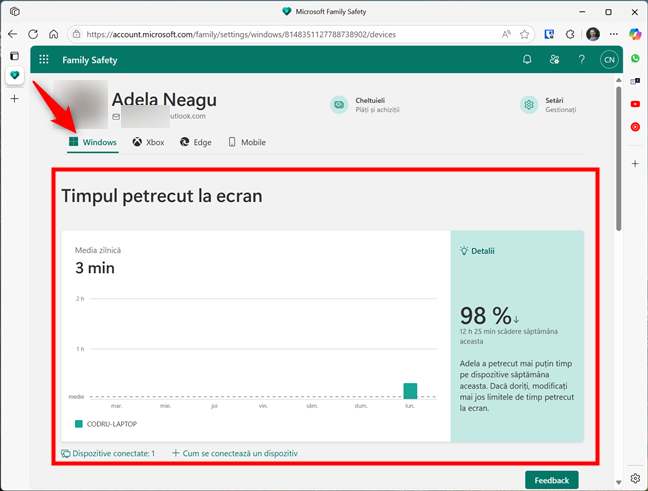Viewport: 648px width, 491px height.
Task: Click the CODRU-LAPTOP legend entry
Action: point(106,424)
